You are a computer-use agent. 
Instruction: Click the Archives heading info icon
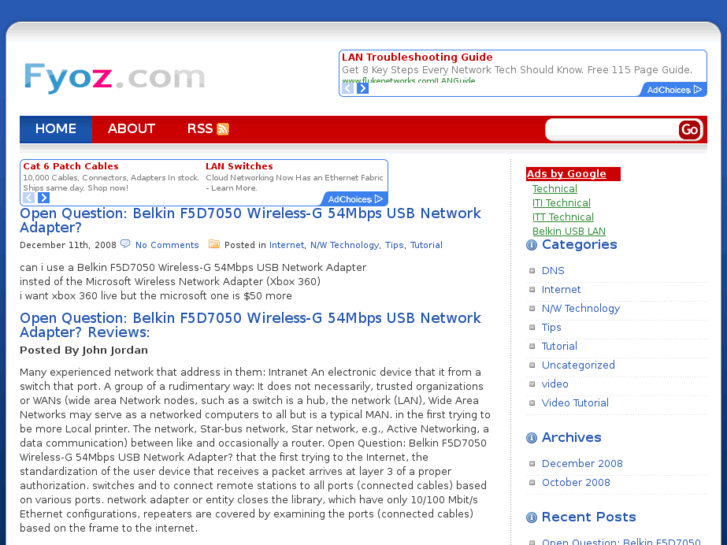531,438
